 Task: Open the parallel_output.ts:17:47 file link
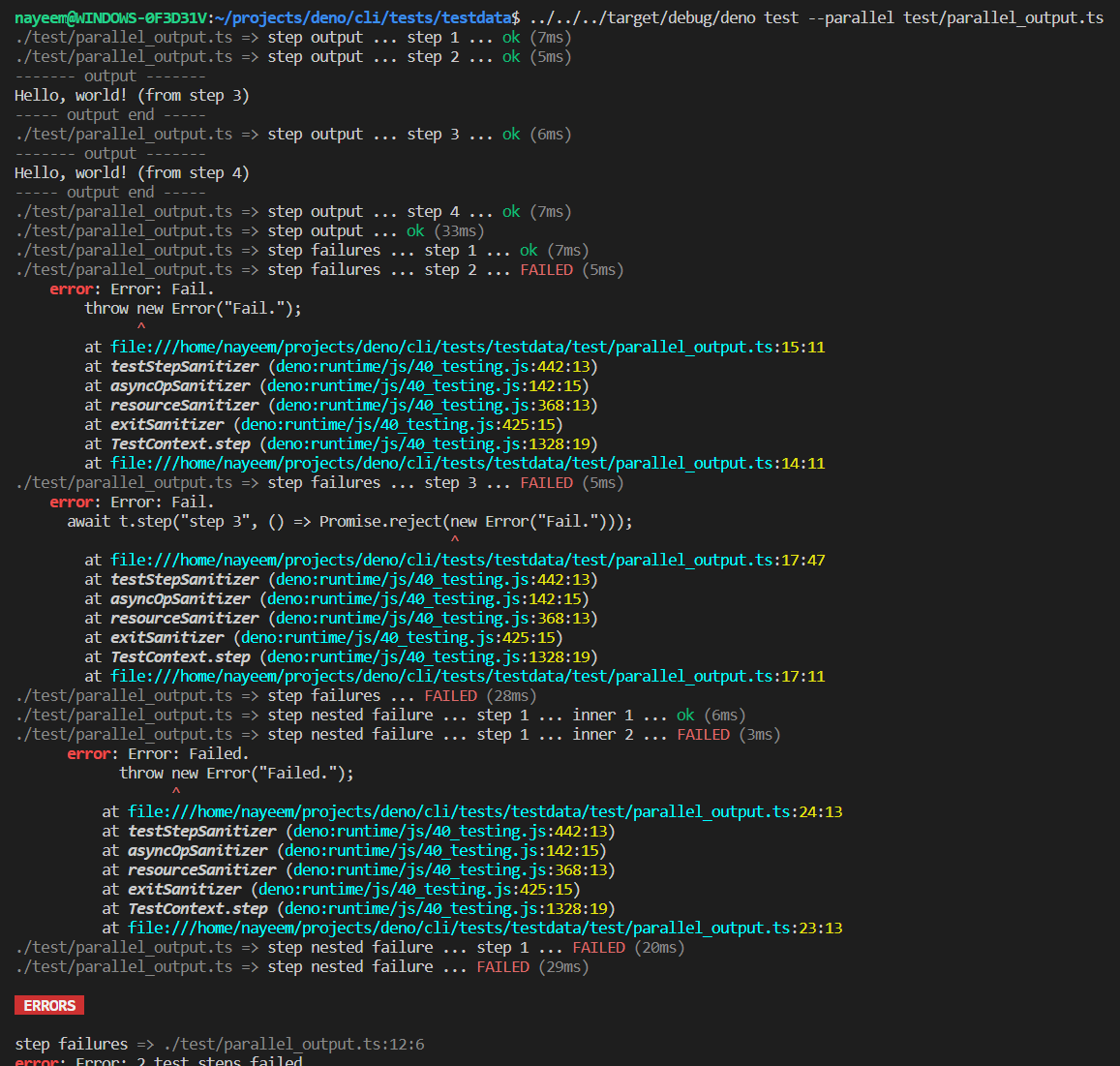pos(468,561)
